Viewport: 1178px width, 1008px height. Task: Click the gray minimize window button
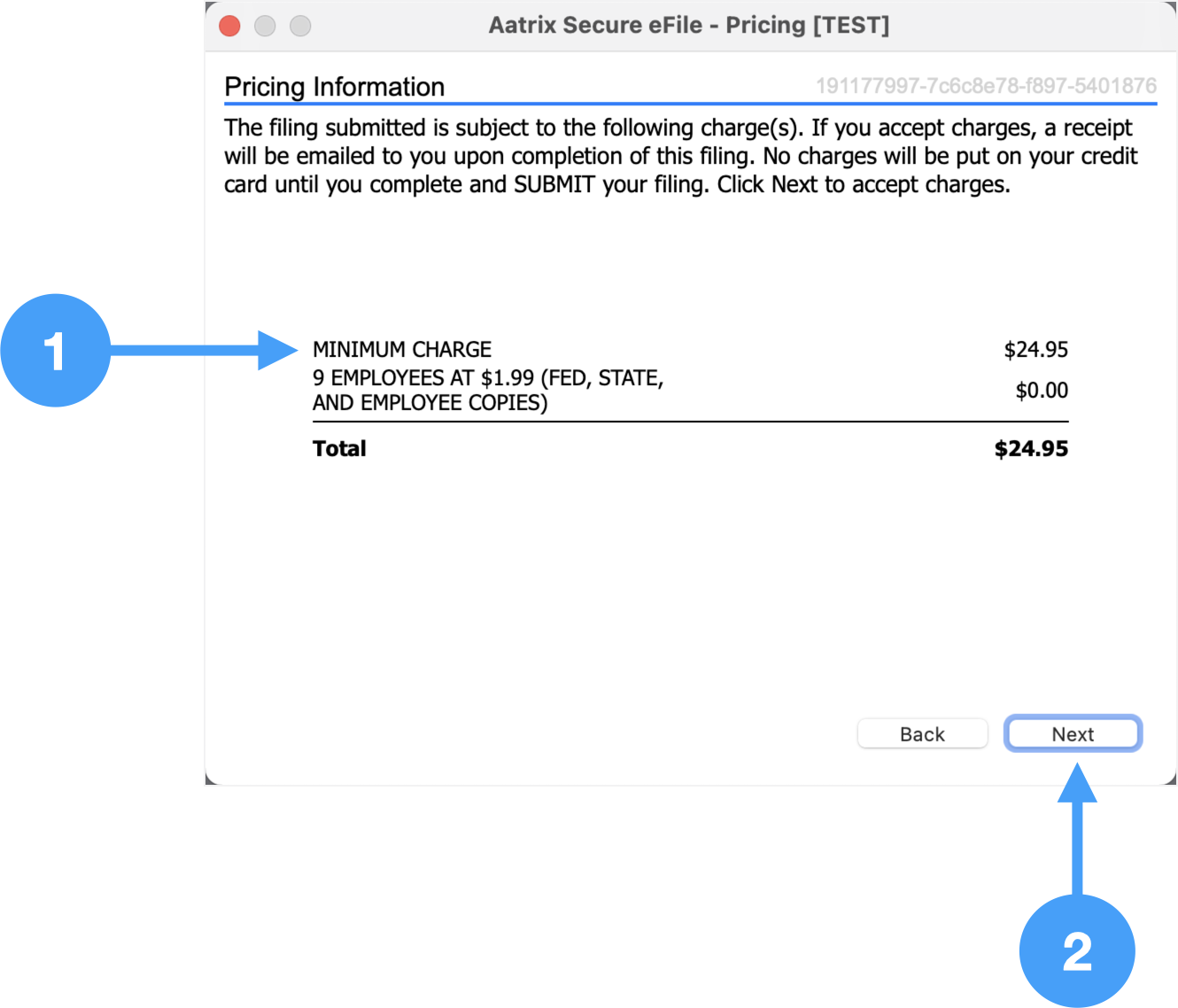[x=265, y=26]
